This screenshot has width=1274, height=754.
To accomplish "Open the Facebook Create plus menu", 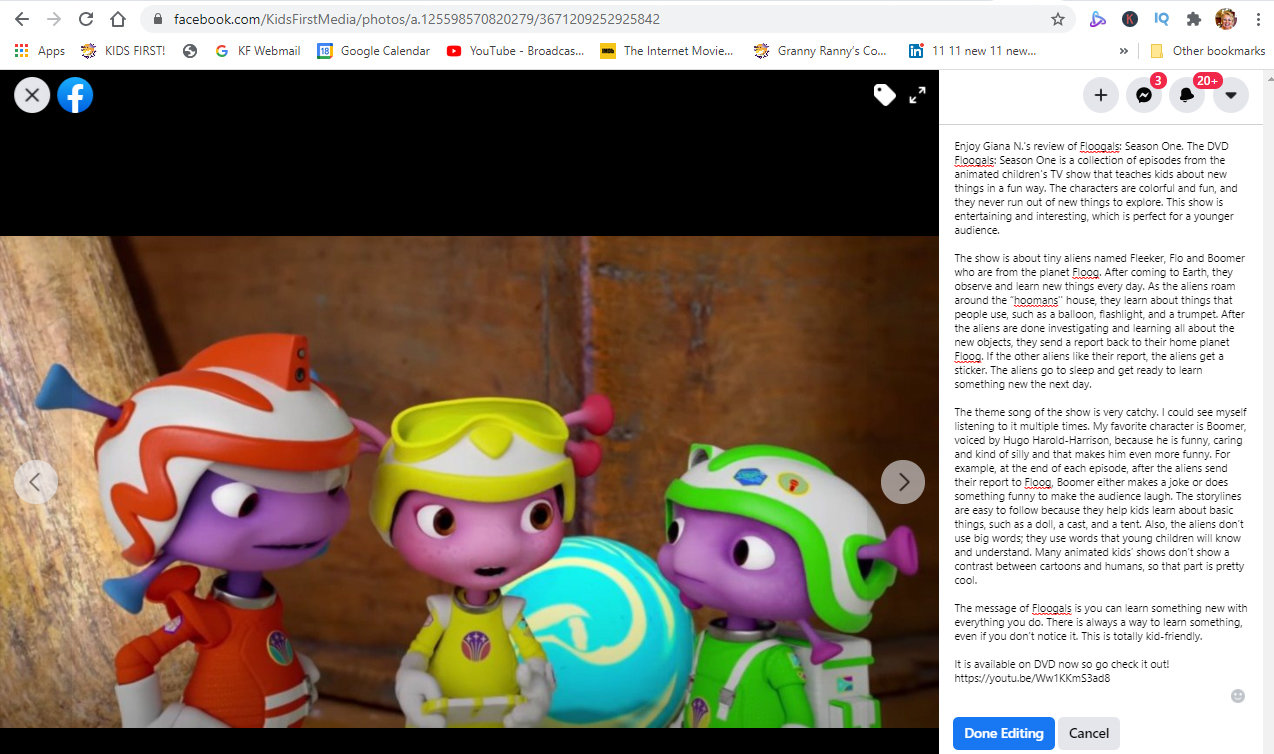I will click(1101, 95).
